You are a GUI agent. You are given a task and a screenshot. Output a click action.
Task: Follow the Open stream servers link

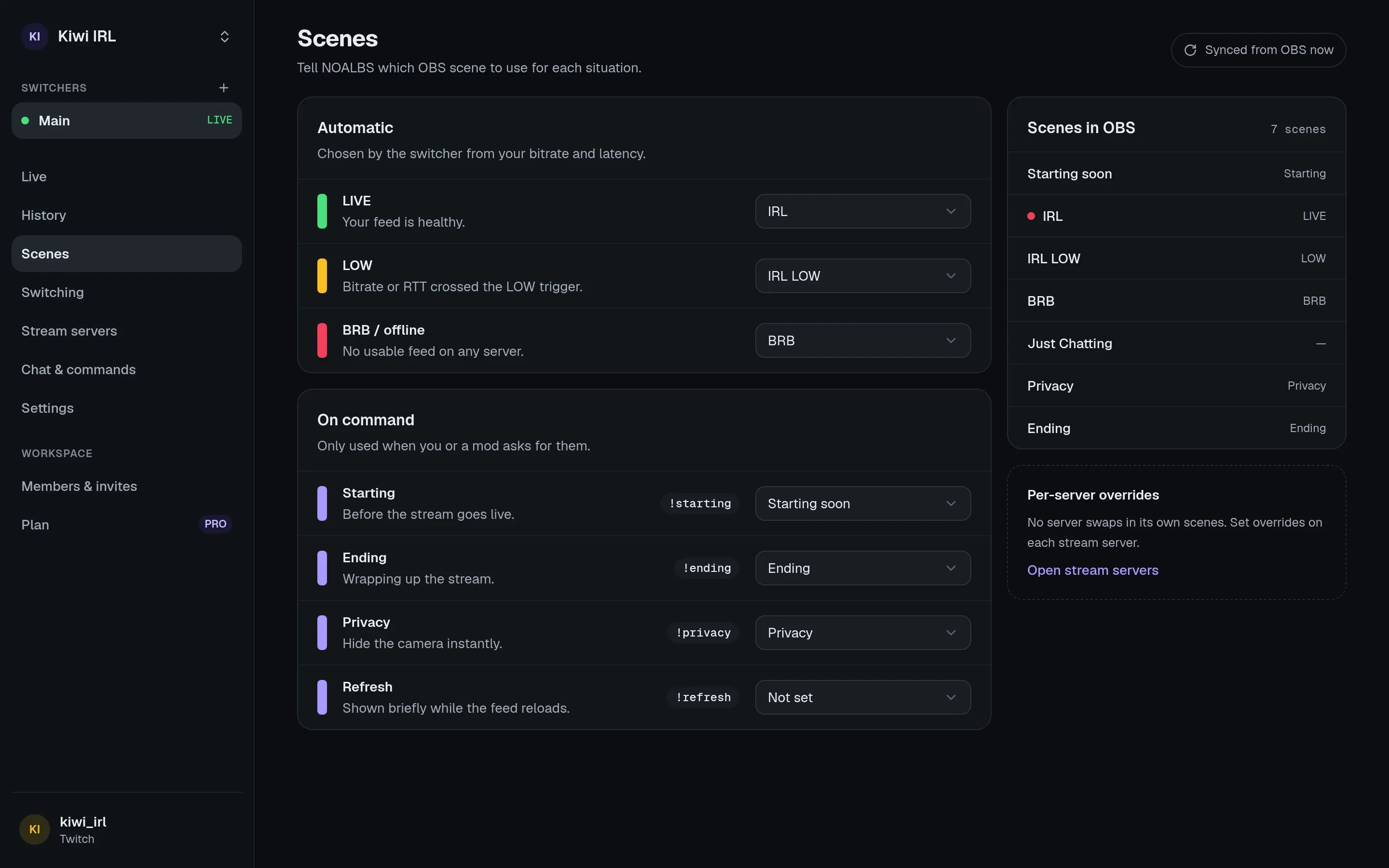click(1092, 570)
